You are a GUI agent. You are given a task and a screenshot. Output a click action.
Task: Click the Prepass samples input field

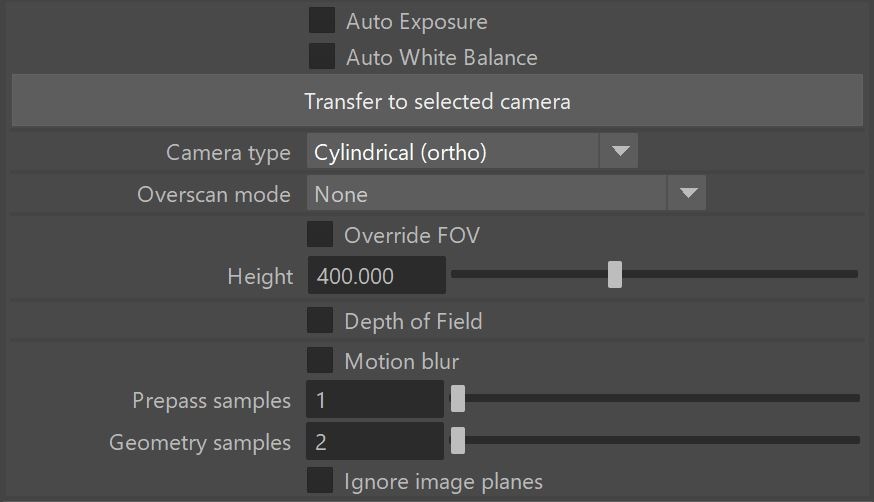coord(375,399)
